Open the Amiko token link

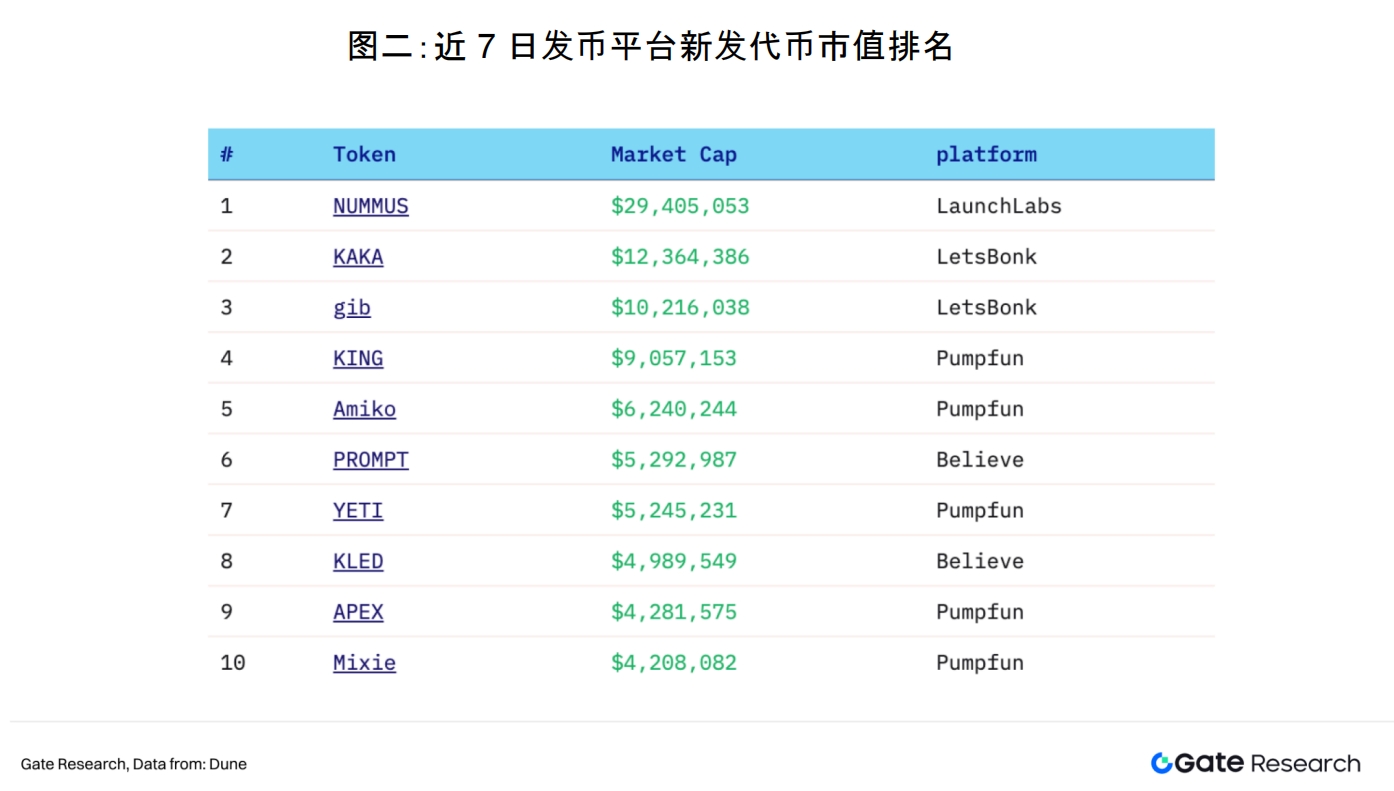coord(364,409)
